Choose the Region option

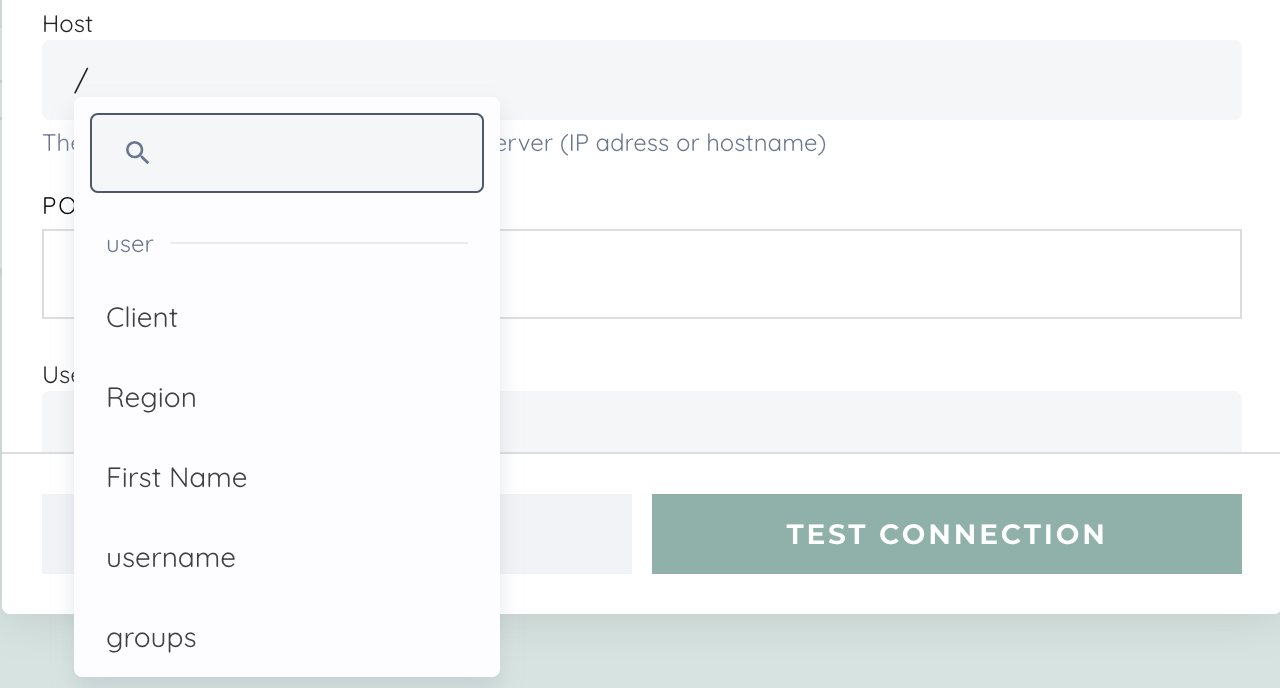151,398
